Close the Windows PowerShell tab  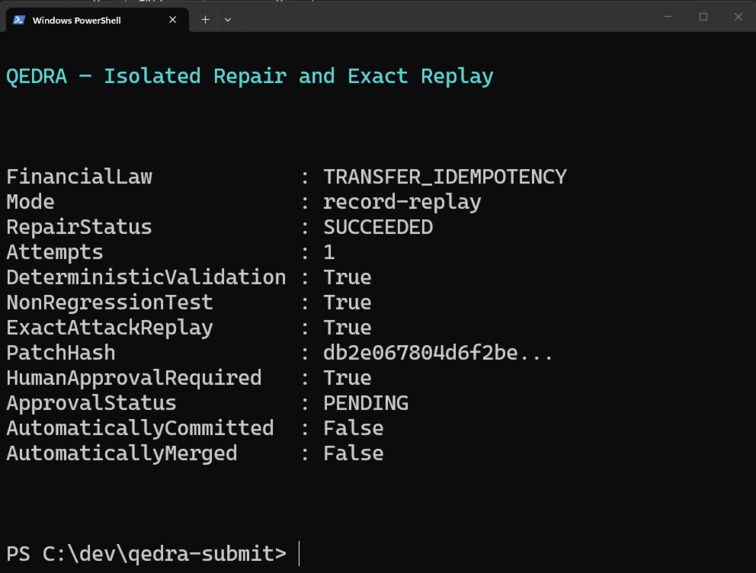173,20
